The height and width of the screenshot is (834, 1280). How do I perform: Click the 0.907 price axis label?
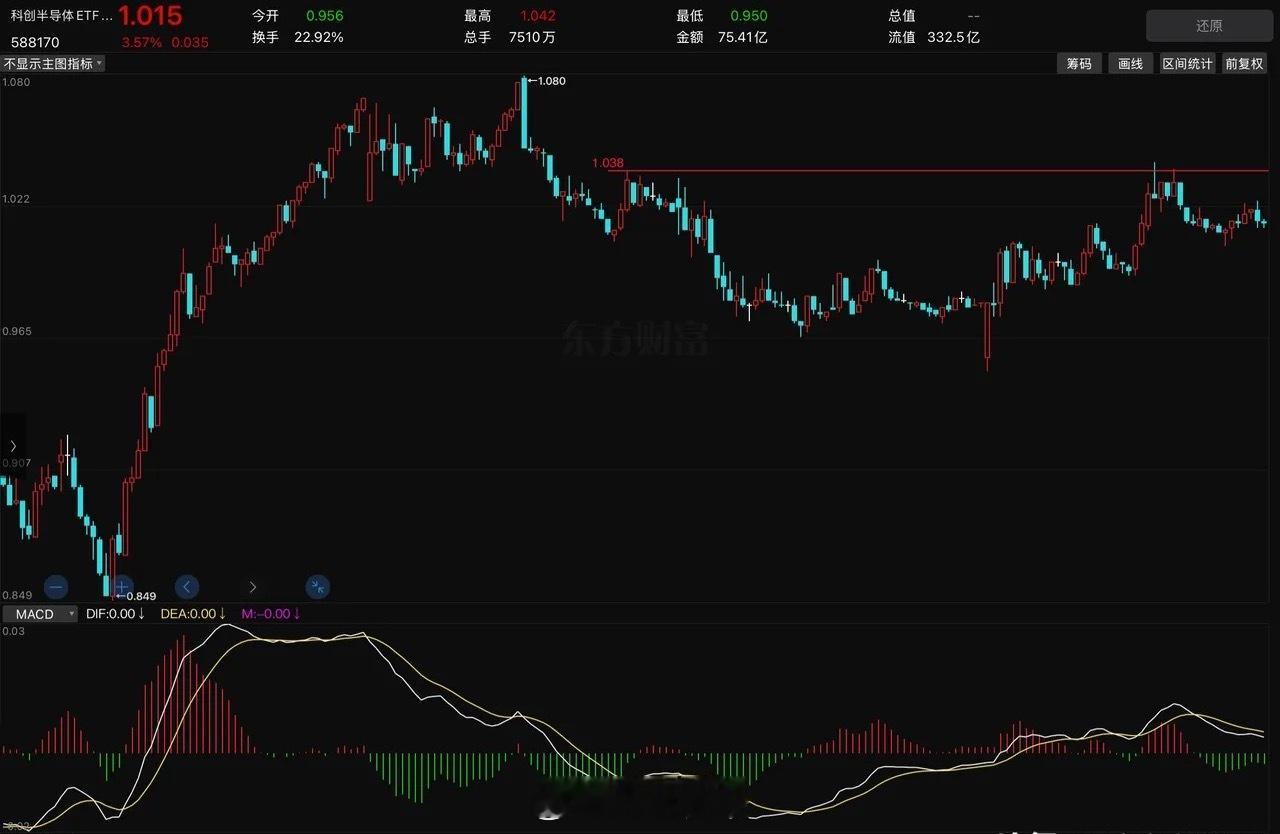coord(16,464)
